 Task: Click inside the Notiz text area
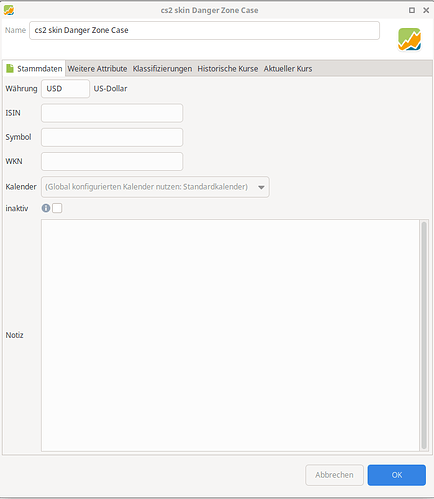pyautogui.click(x=230, y=335)
